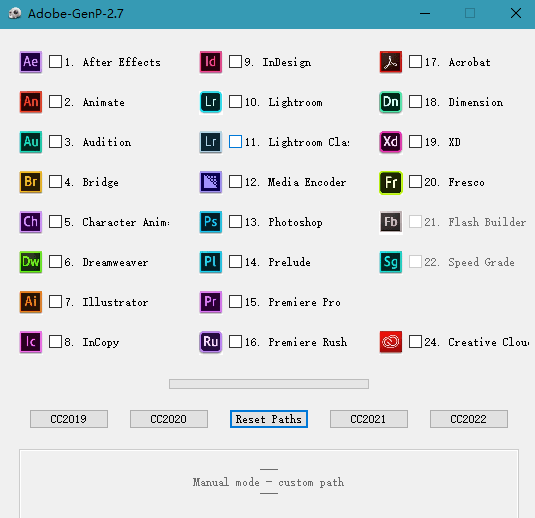The height and width of the screenshot is (518, 535).
Task: Click the Reset Paths button
Action: [269, 419]
